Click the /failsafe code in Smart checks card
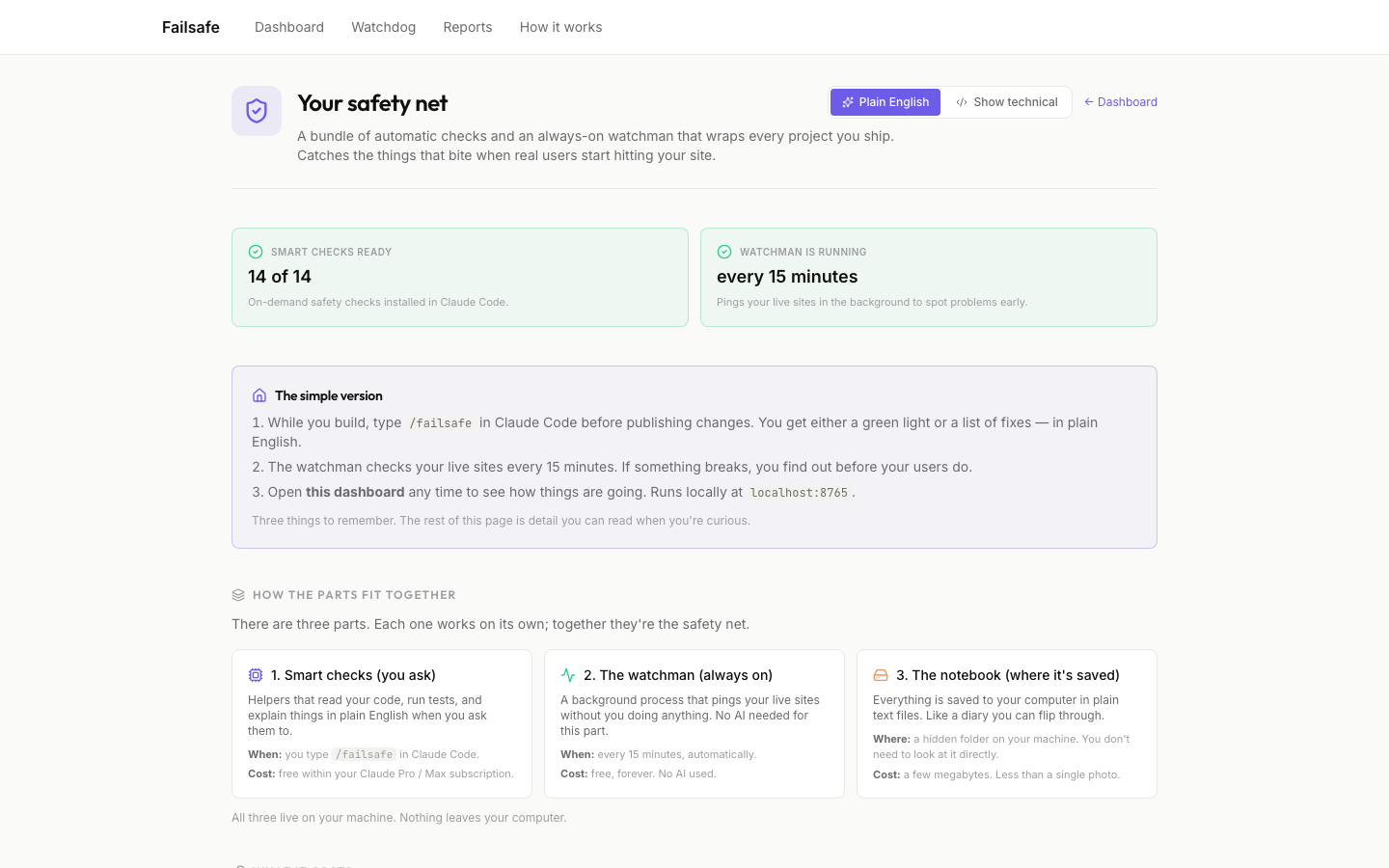Image resolution: width=1389 pixels, height=868 pixels. [364, 754]
